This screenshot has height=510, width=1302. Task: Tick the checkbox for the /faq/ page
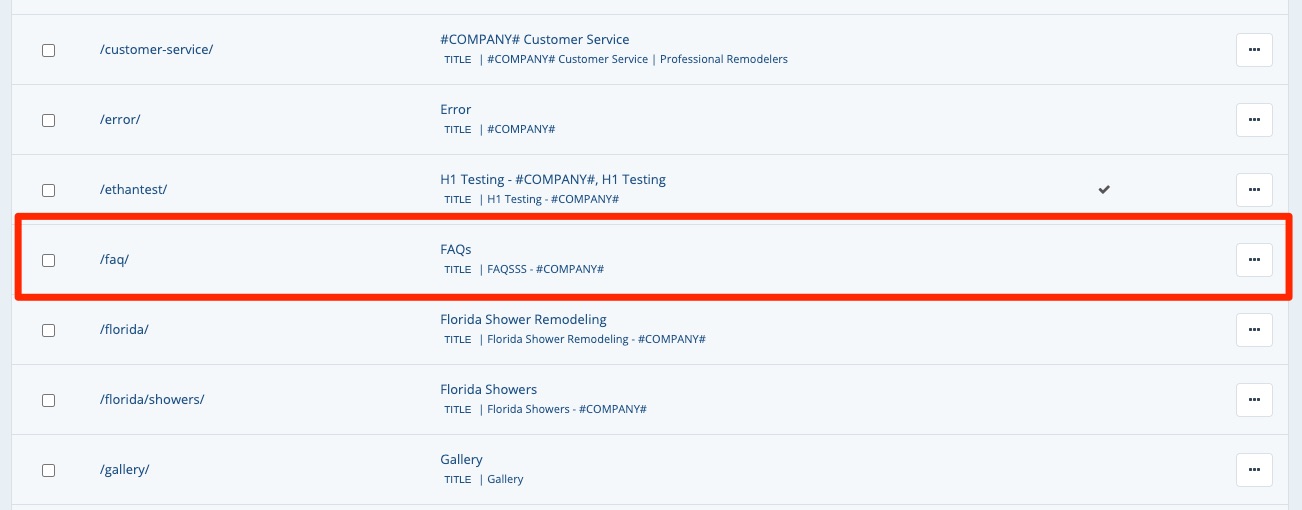(48, 260)
